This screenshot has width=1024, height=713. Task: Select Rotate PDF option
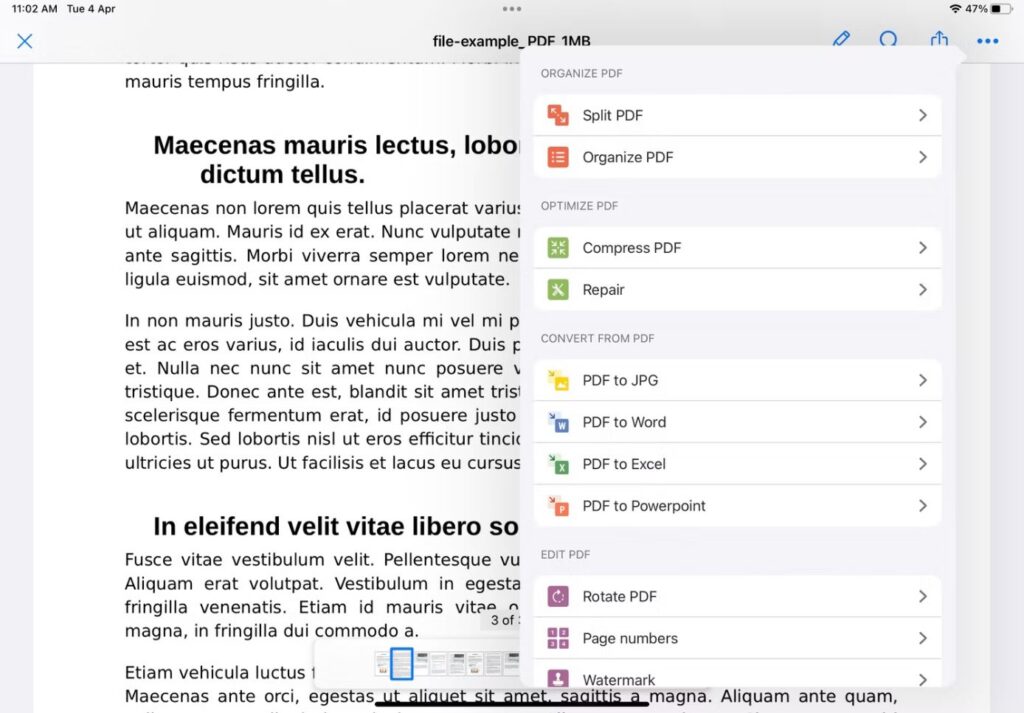(x=737, y=596)
